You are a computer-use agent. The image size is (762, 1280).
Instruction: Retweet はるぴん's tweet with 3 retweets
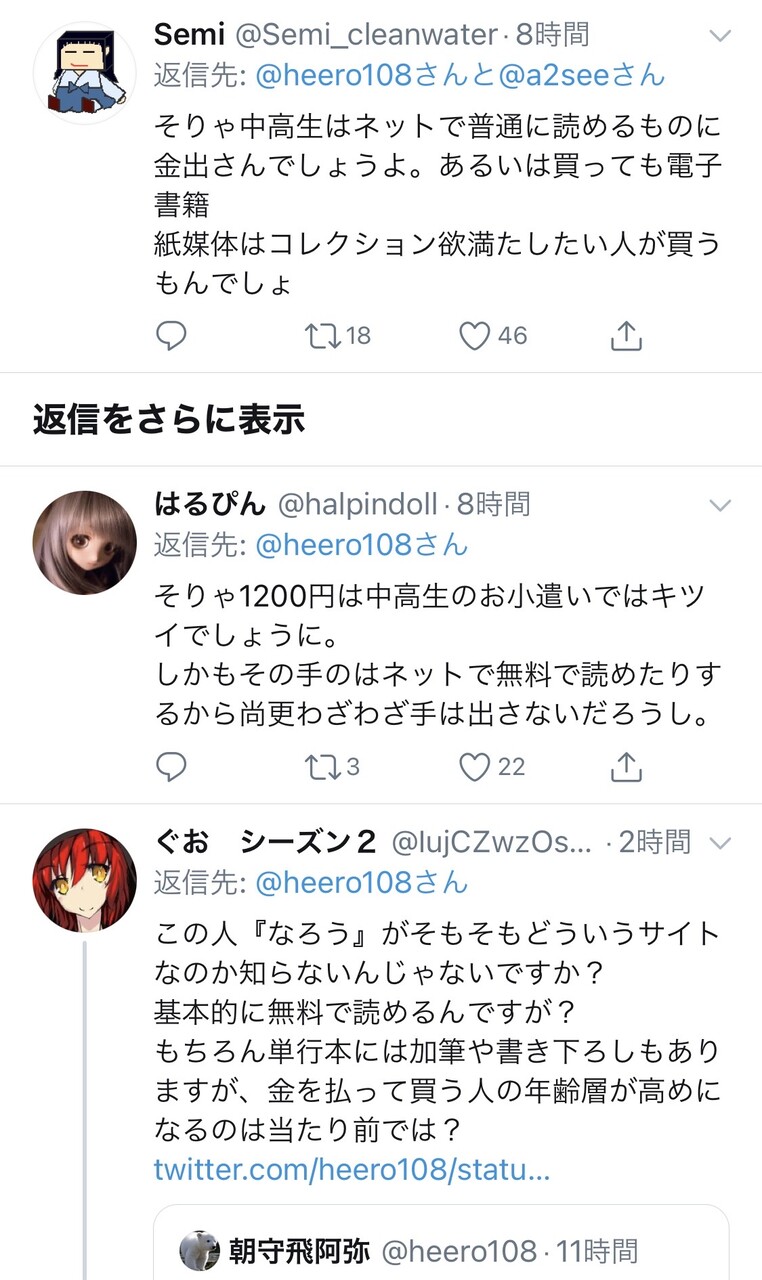point(331,767)
